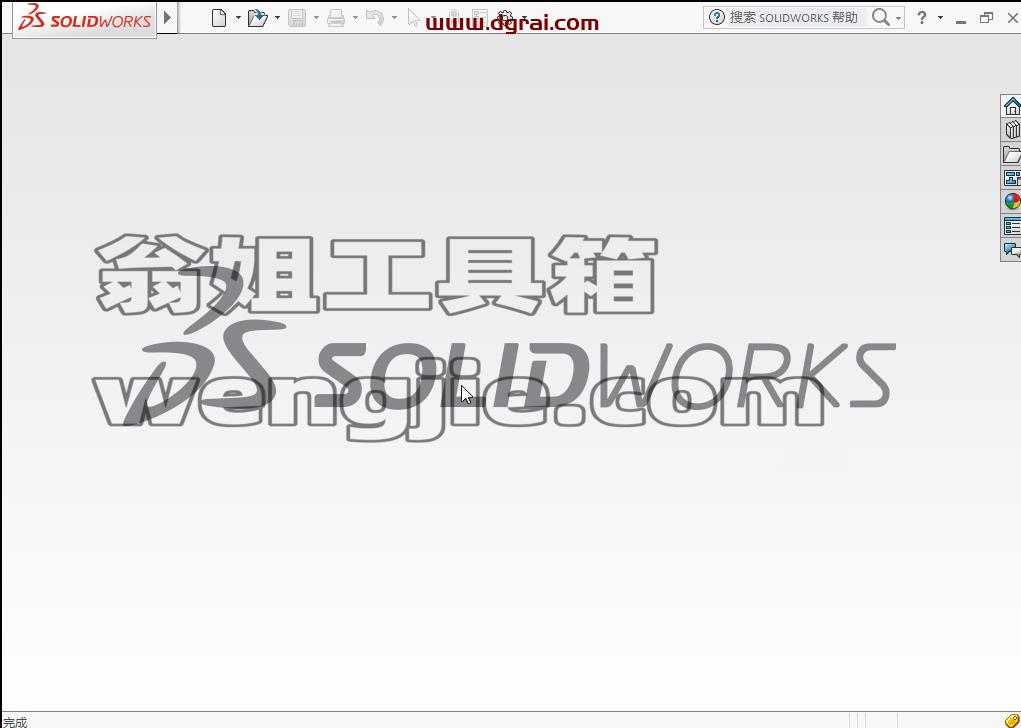The width and height of the screenshot is (1021, 728).
Task: Expand the New document dropdown arrow
Action: click(238, 18)
